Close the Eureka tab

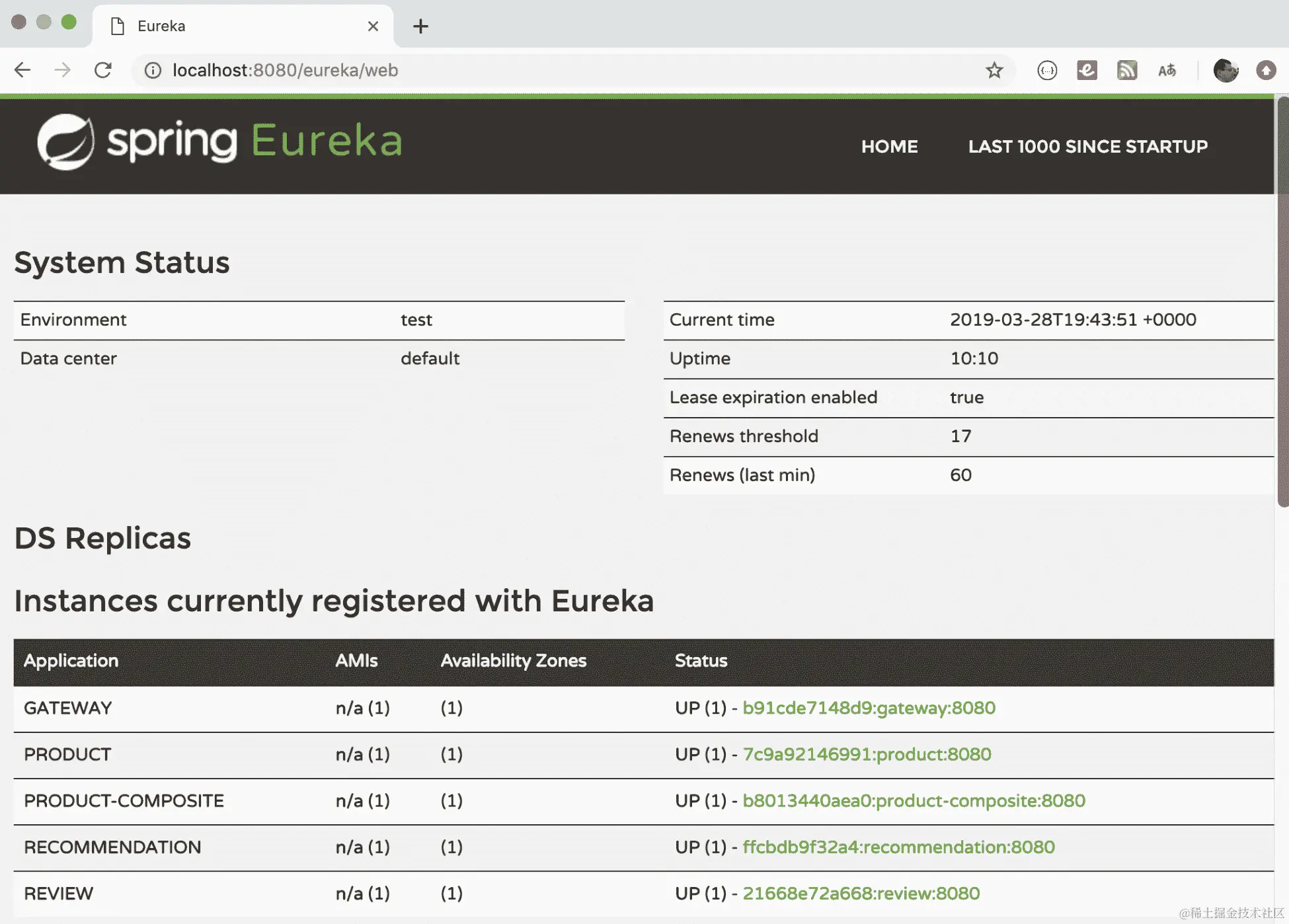[373, 26]
